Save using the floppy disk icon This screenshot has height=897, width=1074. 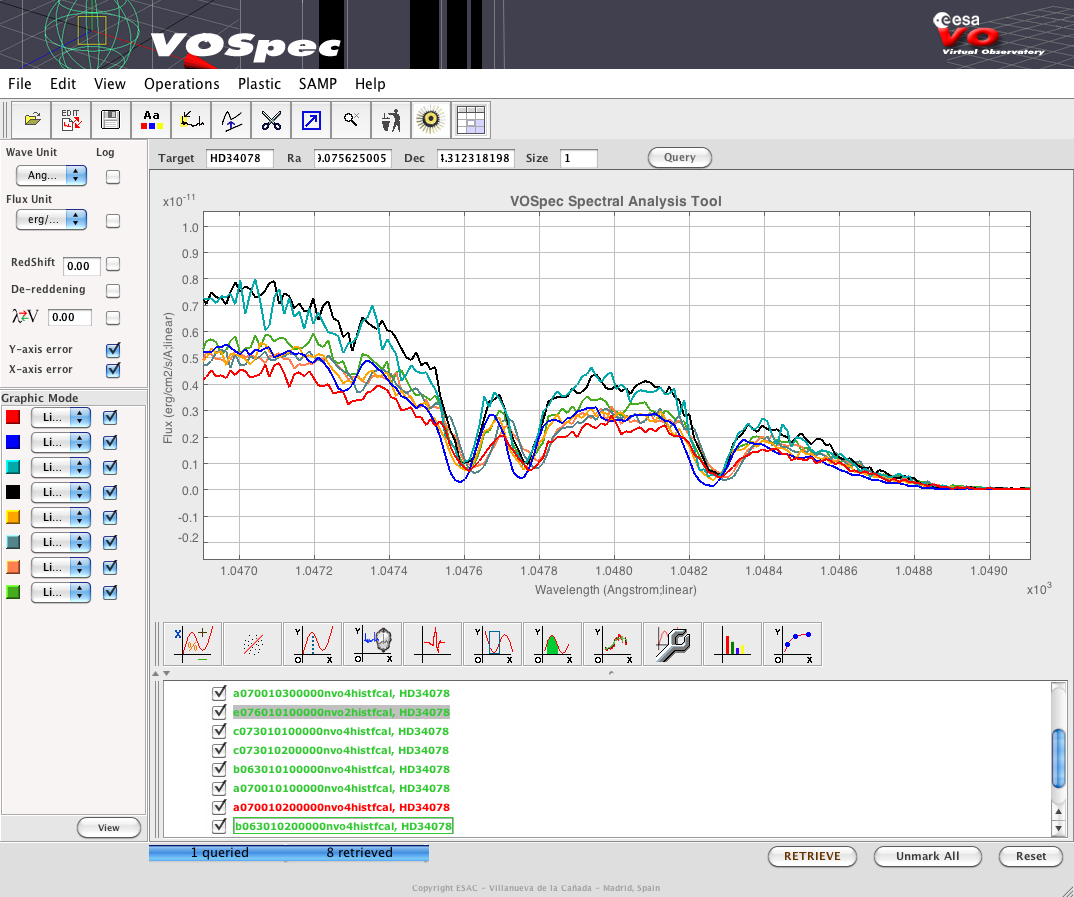(x=111, y=121)
